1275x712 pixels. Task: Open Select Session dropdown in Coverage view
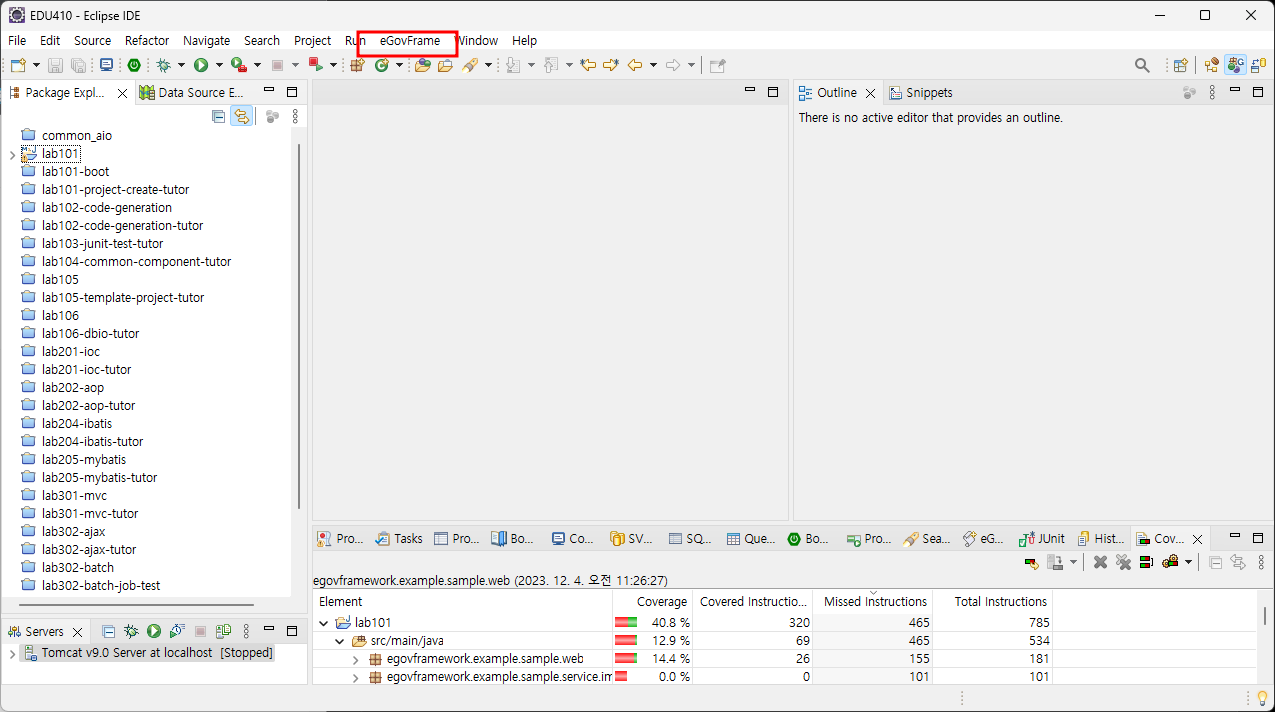(1188, 562)
